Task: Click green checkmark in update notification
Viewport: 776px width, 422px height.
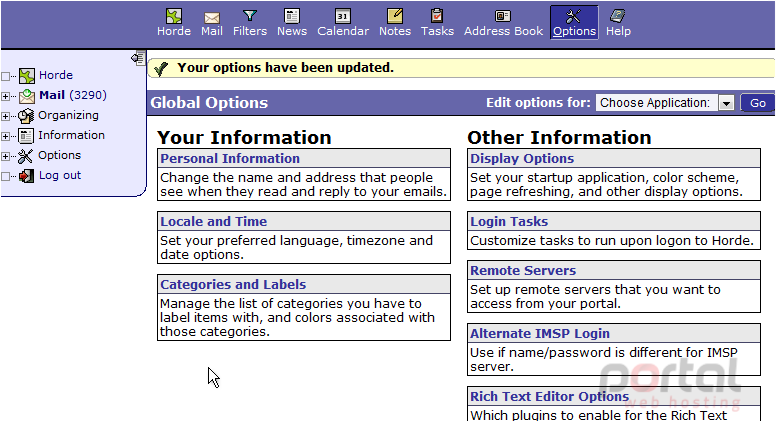Action: (161, 68)
